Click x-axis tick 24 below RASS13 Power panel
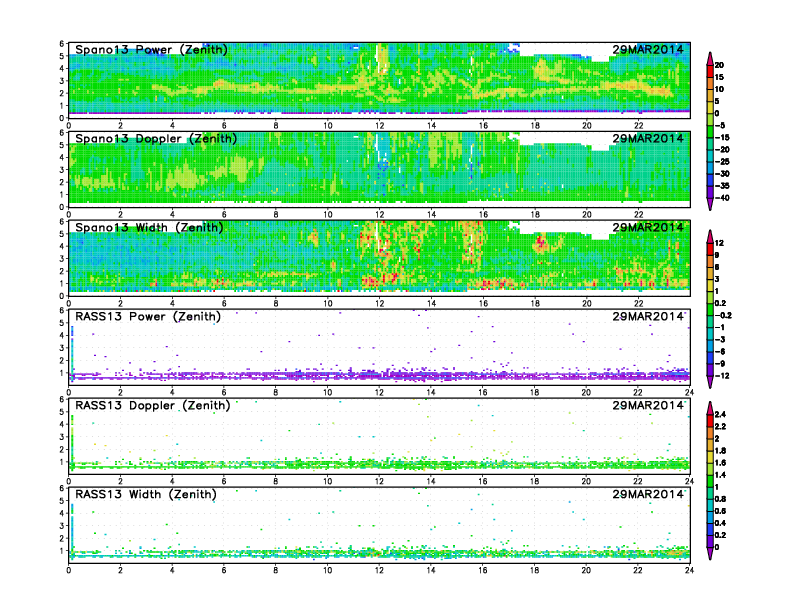Image resolution: width=792 pixels, height=612 pixels. 689,392
